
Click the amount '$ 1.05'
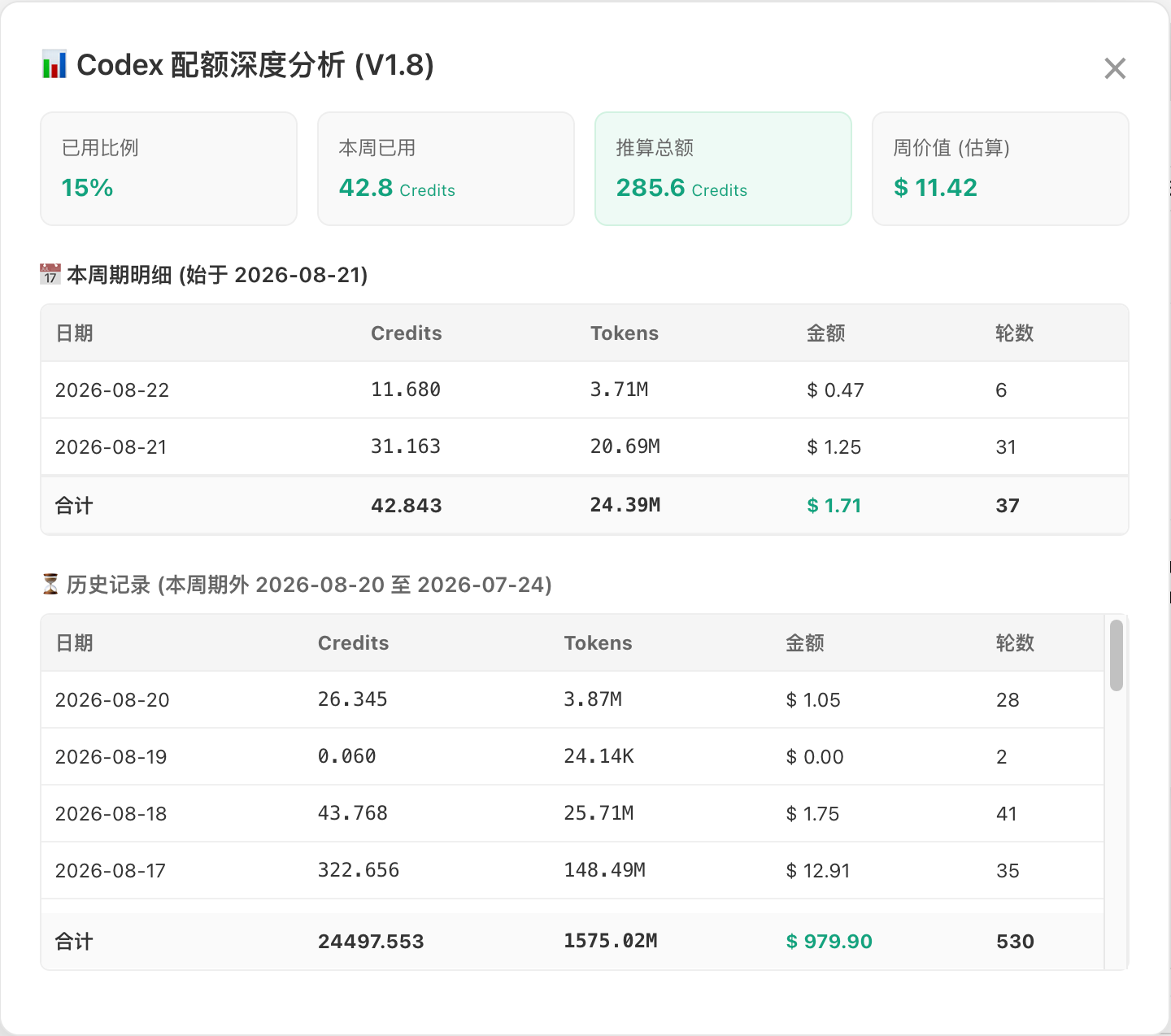pyautogui.click(x=813, y=700)
